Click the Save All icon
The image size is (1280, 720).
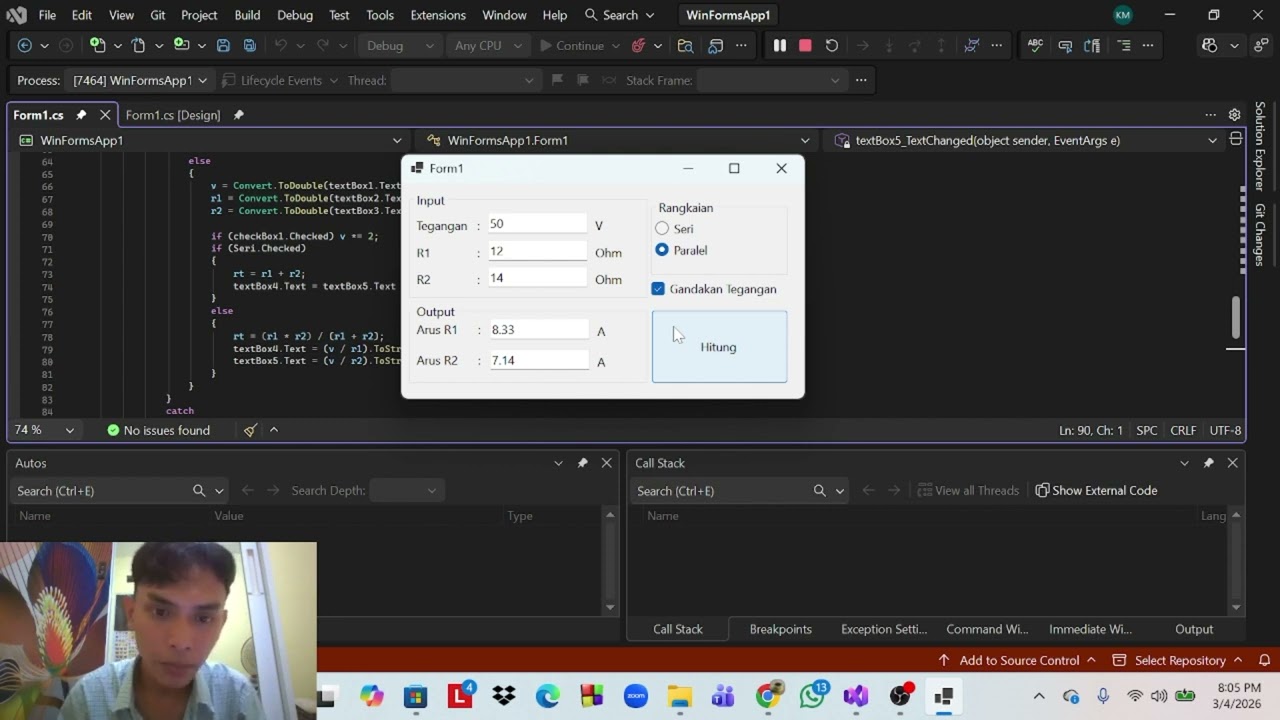click(250, 46)
